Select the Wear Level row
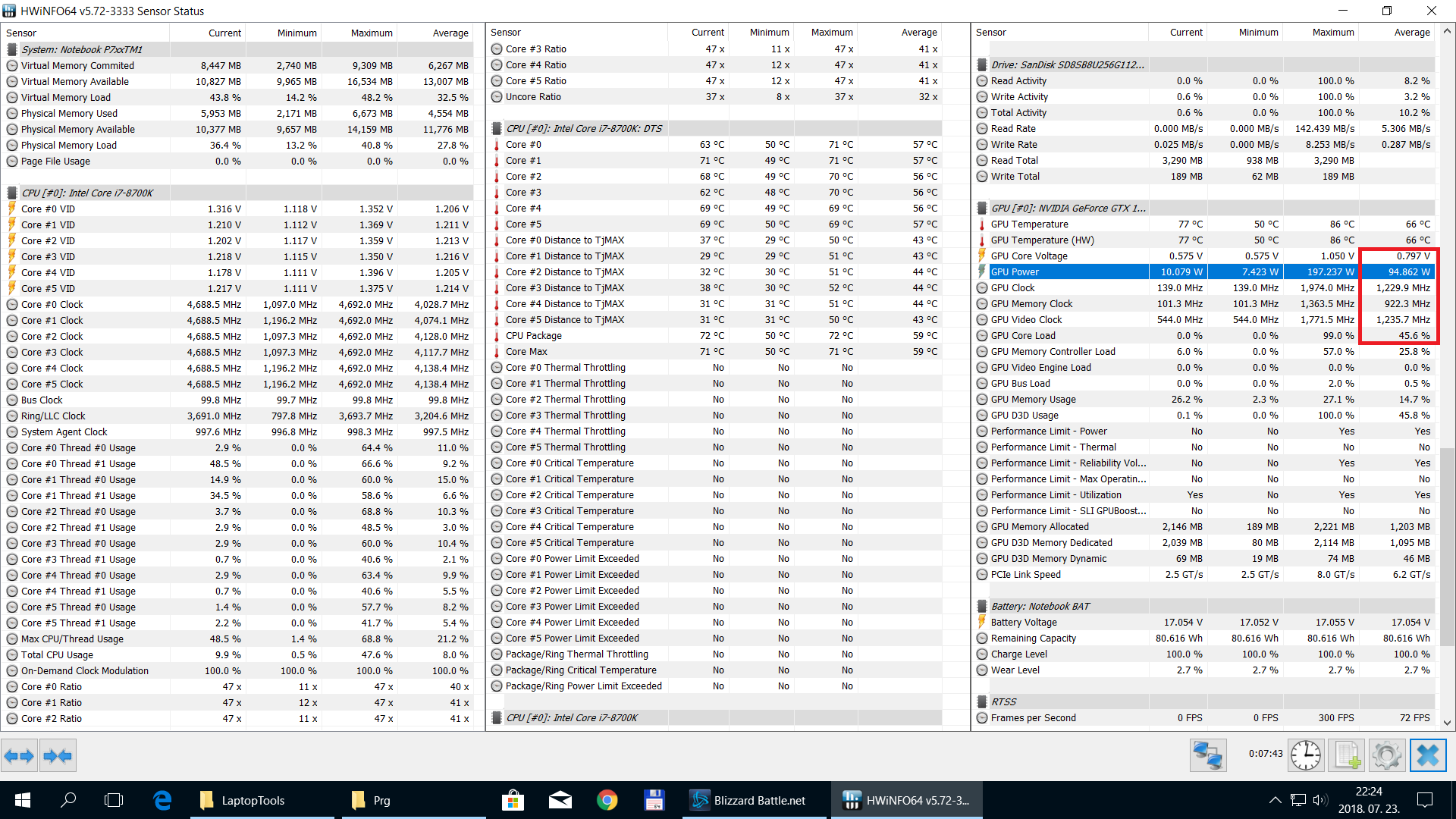The image size is (1456, 819). pos(1206,670)
